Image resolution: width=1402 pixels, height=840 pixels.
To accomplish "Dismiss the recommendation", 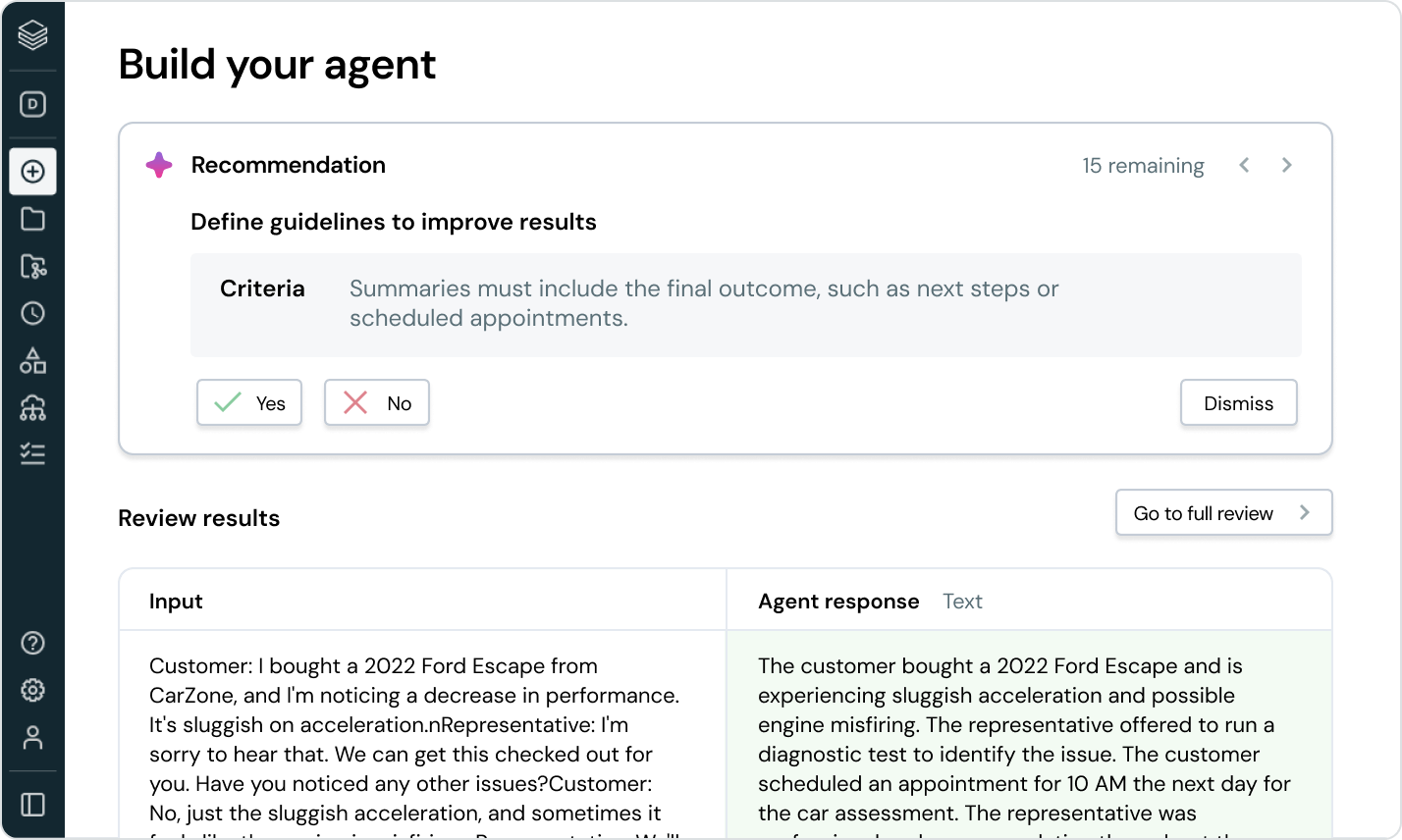I will pos(1238,403).
